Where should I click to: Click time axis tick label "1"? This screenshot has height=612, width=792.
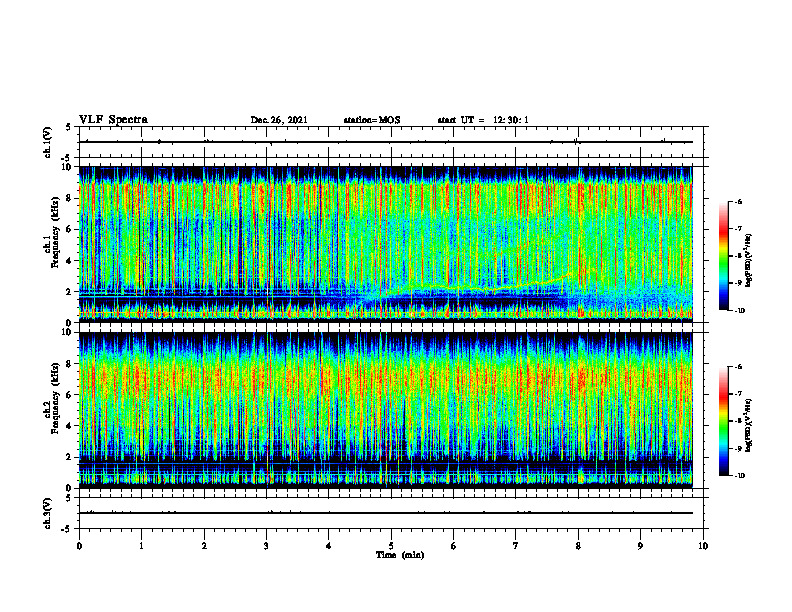click(141, 546)
